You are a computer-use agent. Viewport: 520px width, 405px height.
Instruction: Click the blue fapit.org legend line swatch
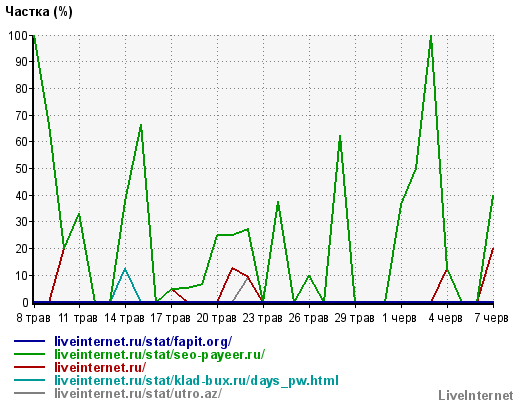coord(29,341)
